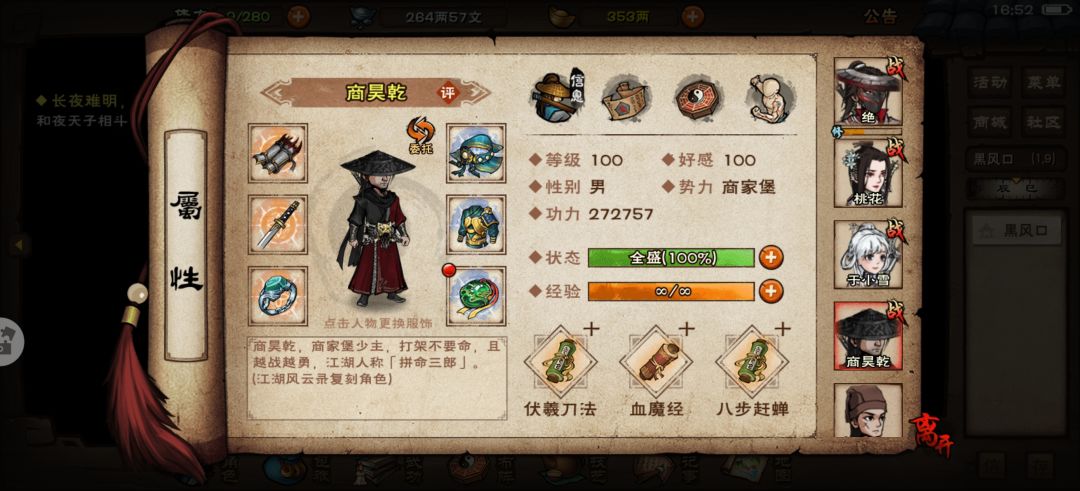Open the 血魔经 skill scroll
Viewport: 1080px width, 491px height.
[x=655, y=362]
